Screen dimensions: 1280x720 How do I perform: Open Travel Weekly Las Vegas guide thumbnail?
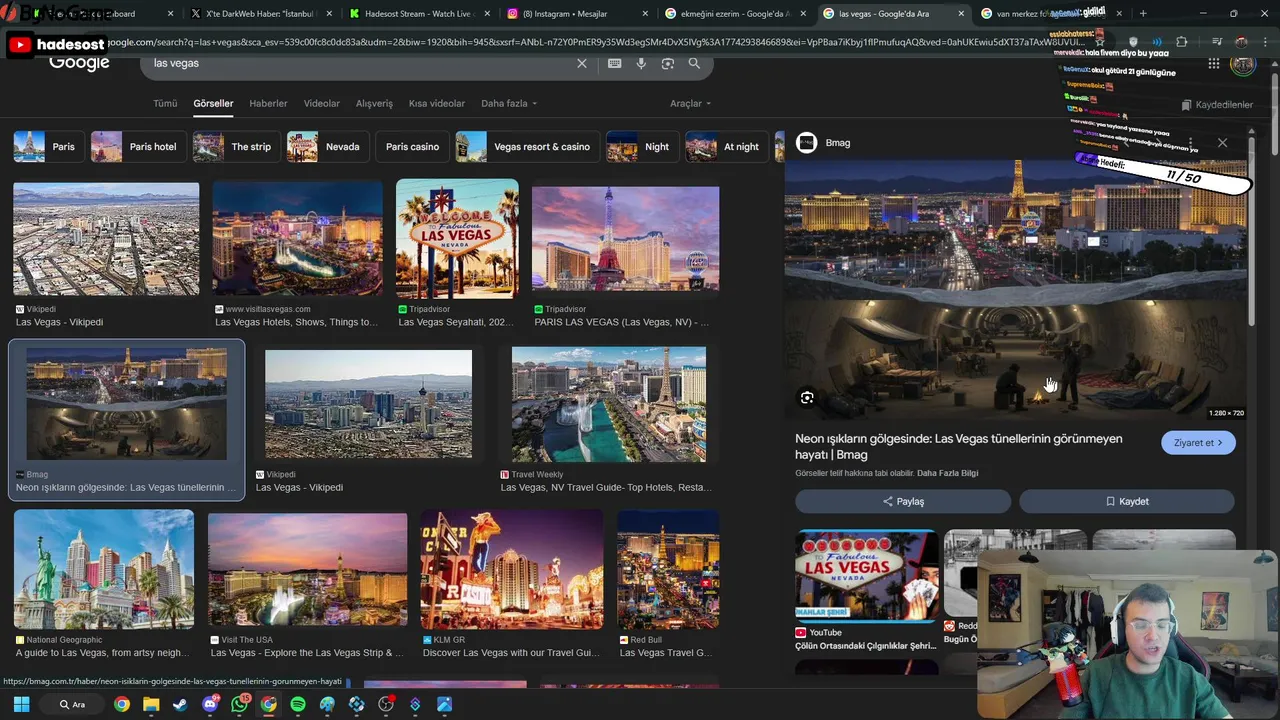[x=609, y=405]
